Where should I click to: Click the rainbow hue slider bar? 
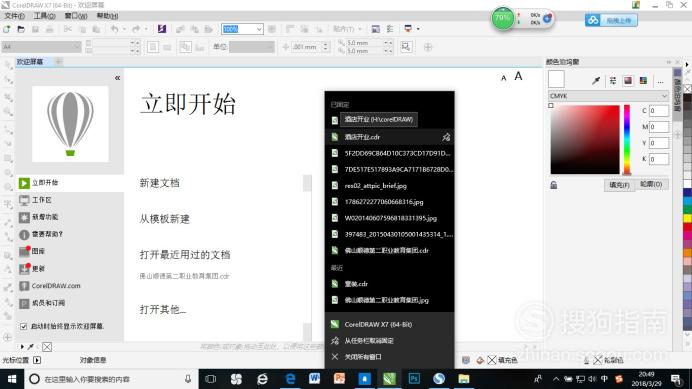(627, 140)
